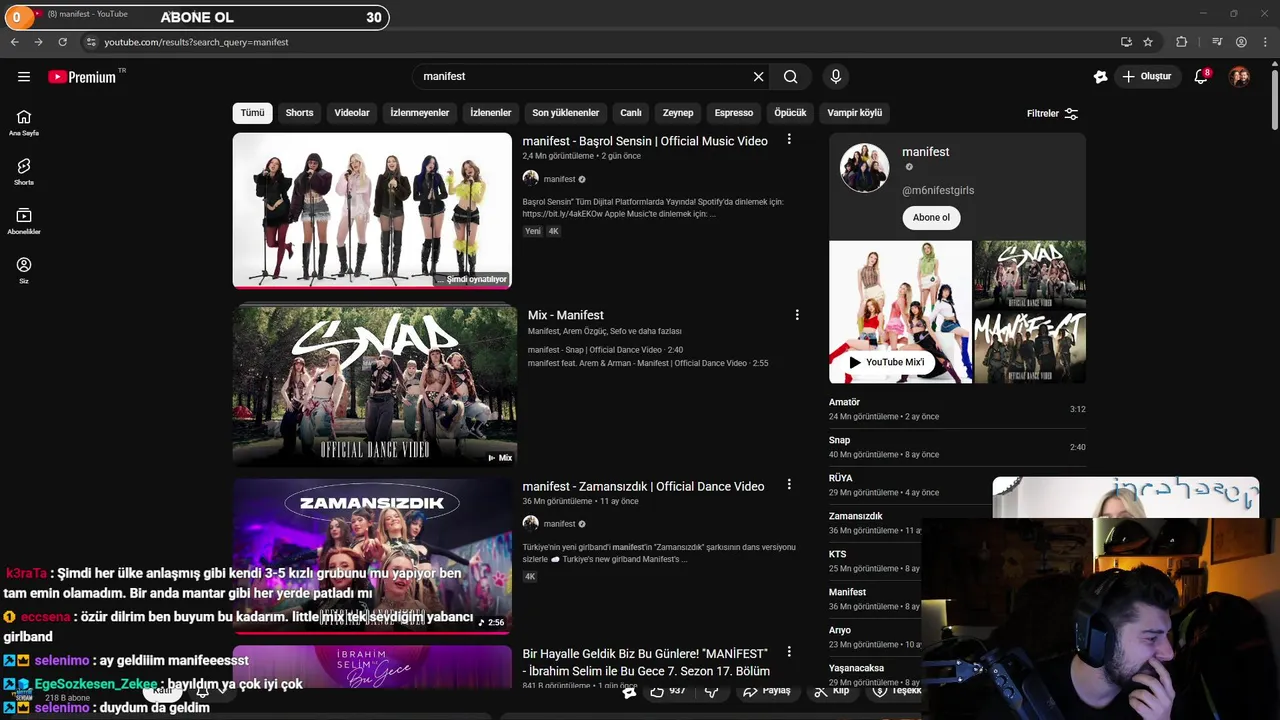This screenshot has width=1280, height=720.
Task: Click the install app icon in address bar
Action: (1126, 42)
